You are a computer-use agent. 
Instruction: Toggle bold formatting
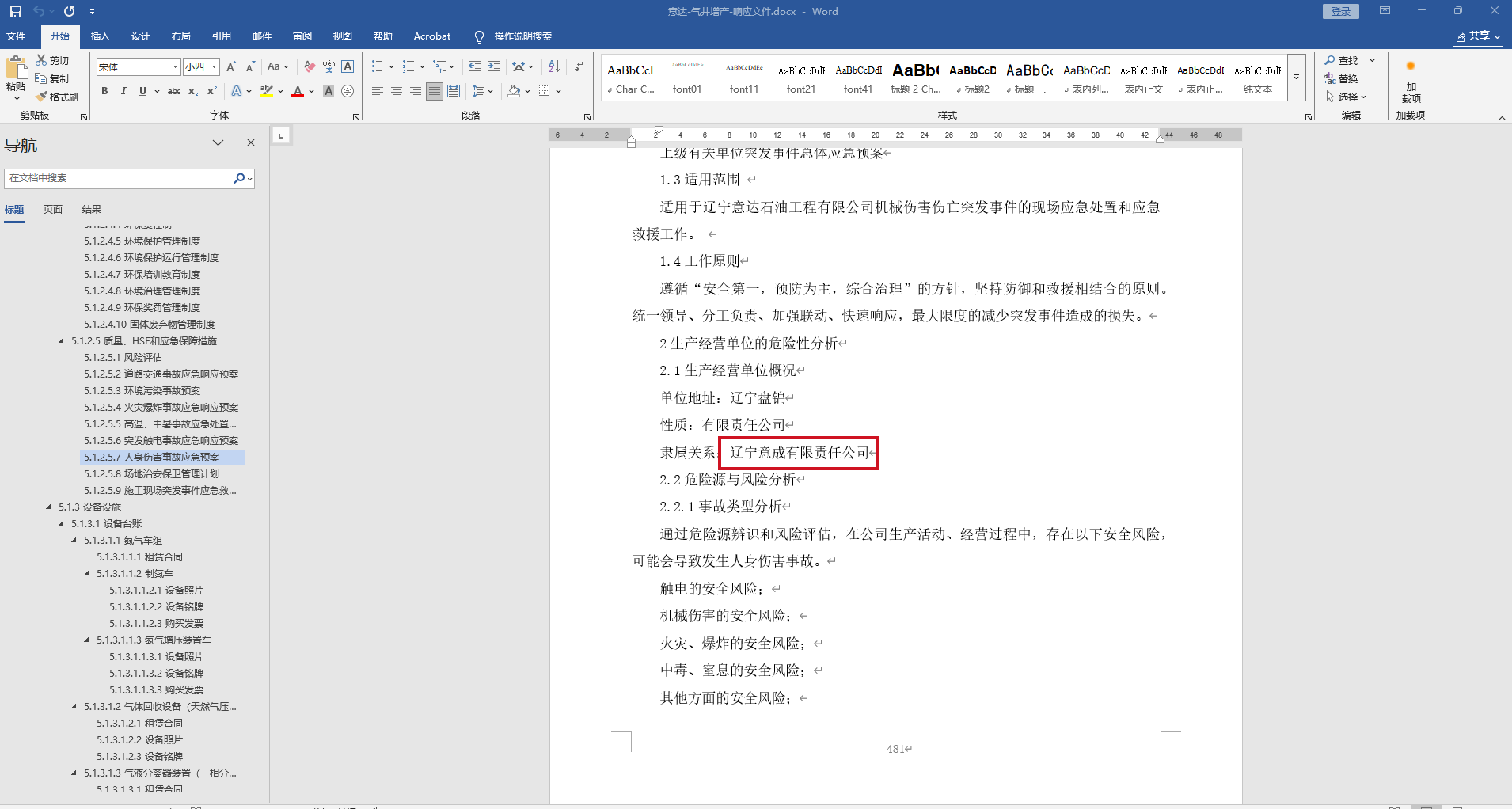[x=104, y=91]
